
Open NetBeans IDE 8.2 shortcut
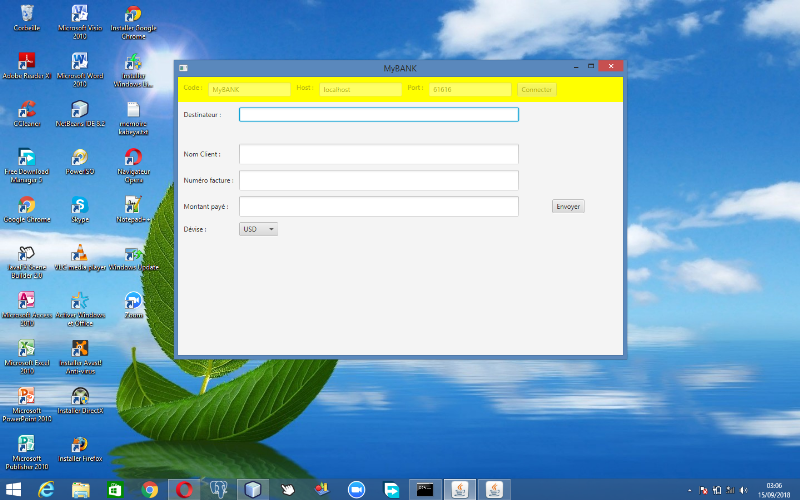click(x=80, y=110)
